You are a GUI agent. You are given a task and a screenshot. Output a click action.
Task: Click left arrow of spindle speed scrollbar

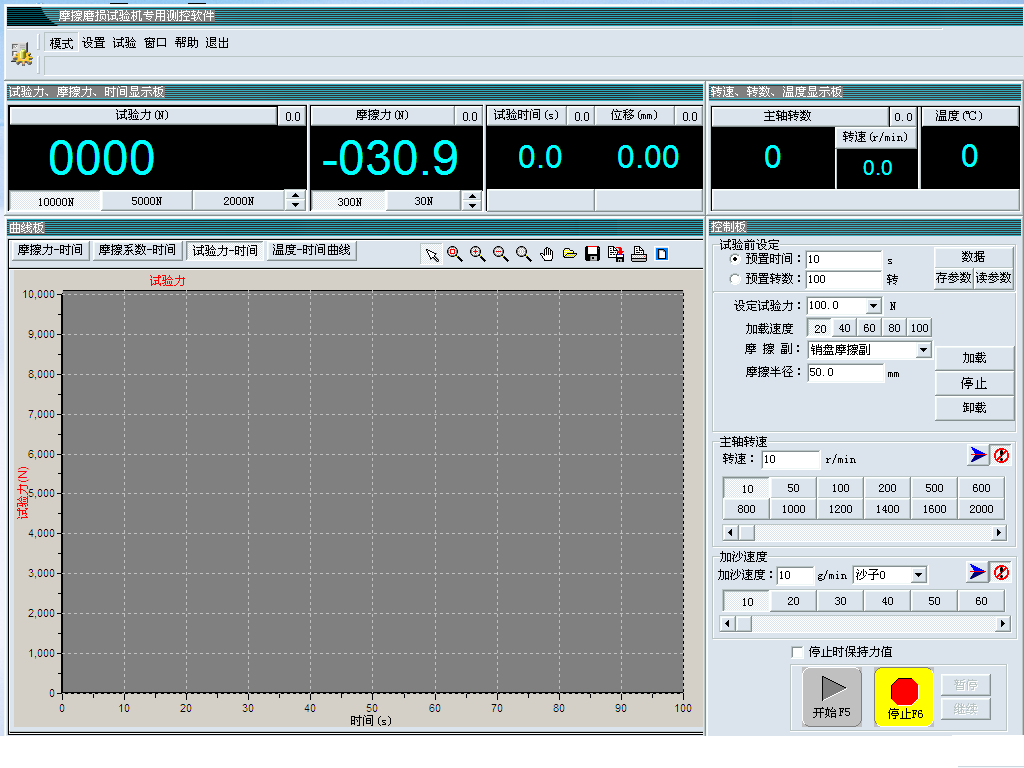coord(731,533)
